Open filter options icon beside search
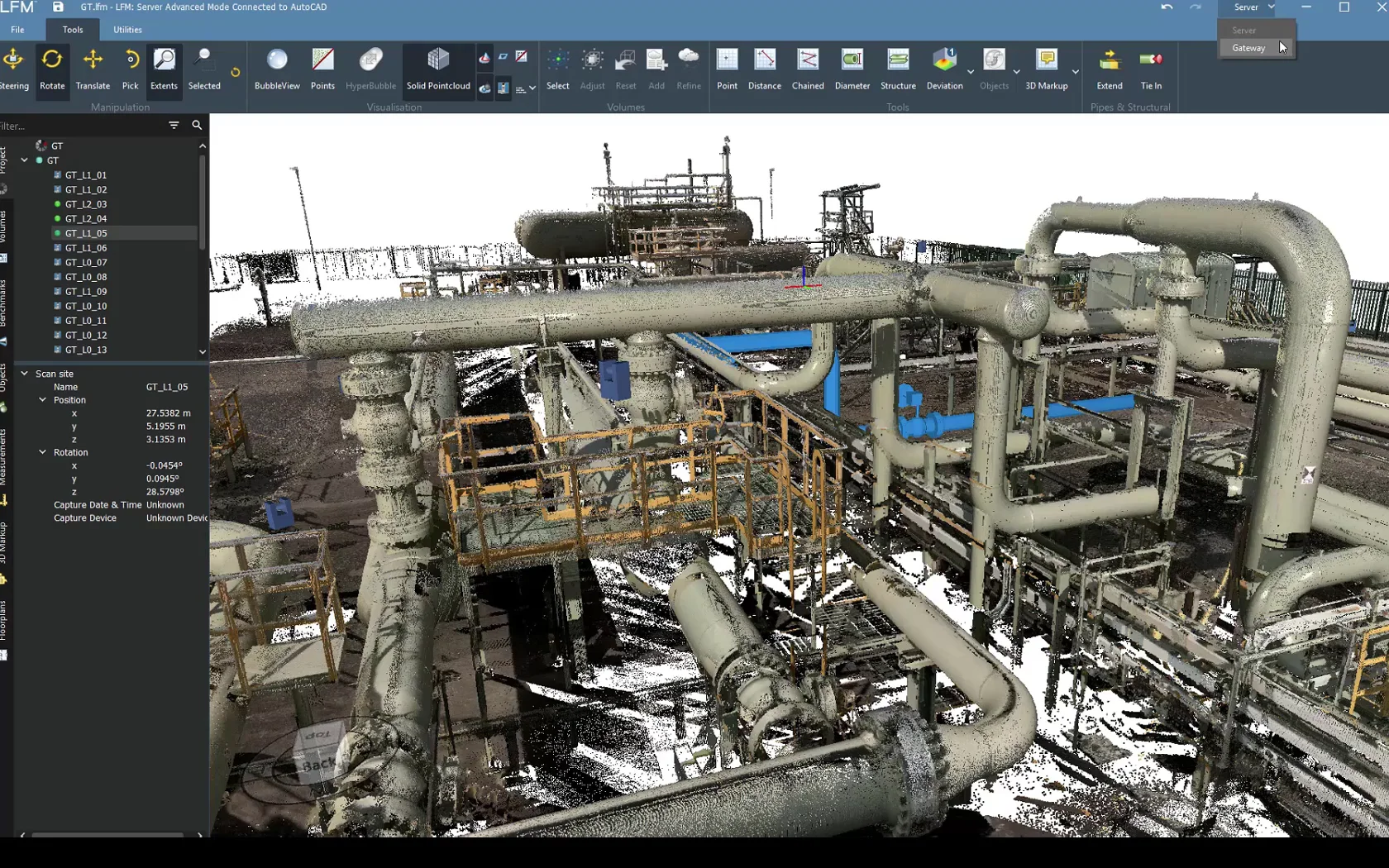1389x868 pixels. (174, 125)
